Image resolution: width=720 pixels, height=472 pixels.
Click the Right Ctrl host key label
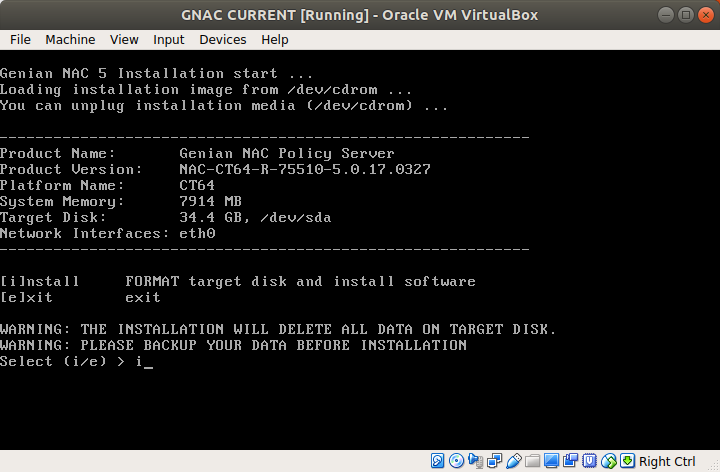point(667,461)
